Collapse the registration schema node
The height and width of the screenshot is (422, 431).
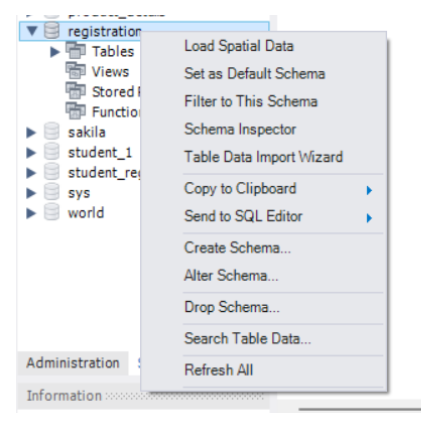point(32,31)
